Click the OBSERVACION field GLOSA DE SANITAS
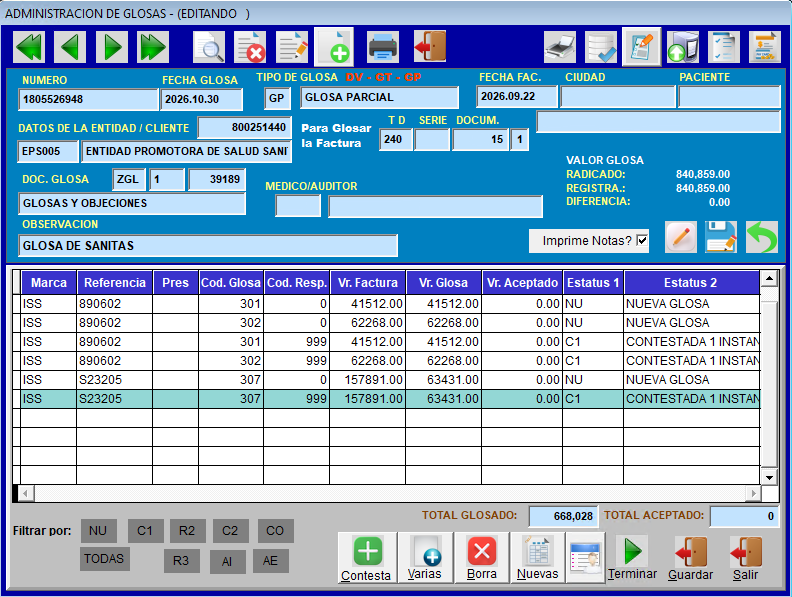792x597 pixels. tap(208, 245)
